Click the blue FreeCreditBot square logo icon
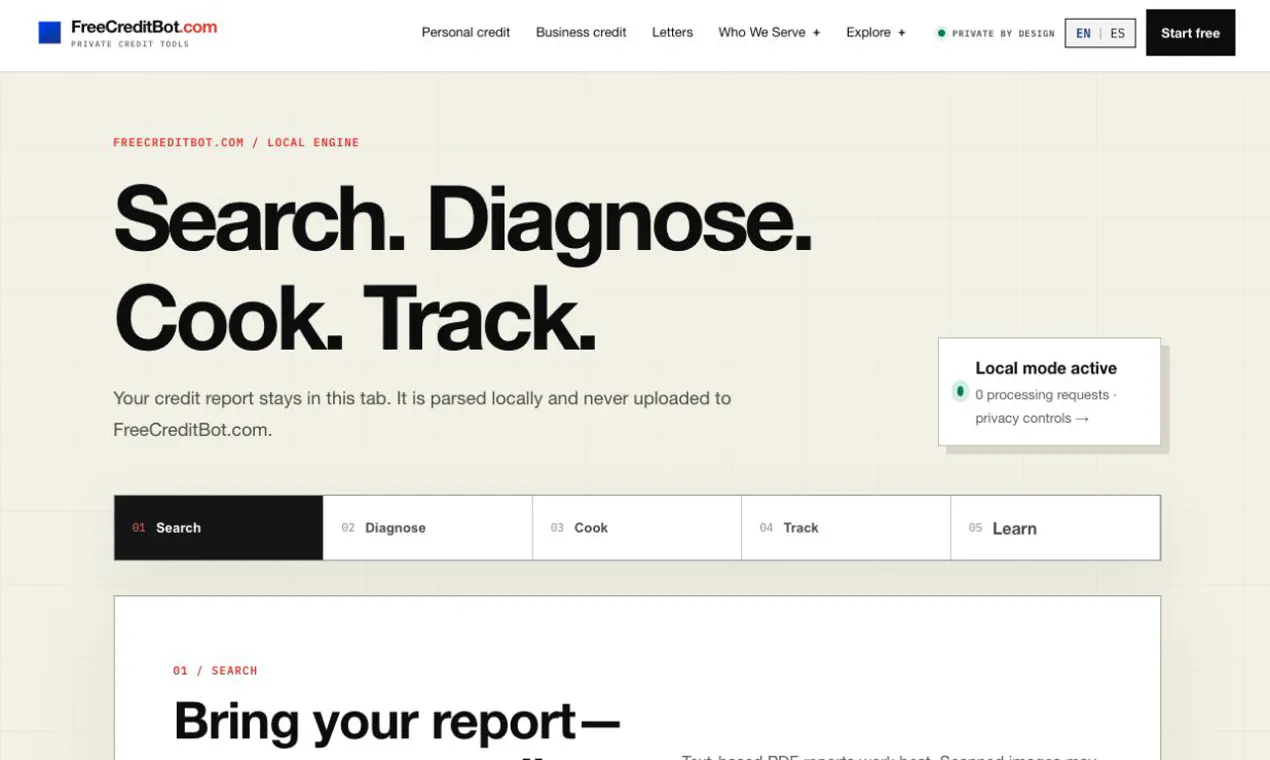 click(x=50, y=33)
